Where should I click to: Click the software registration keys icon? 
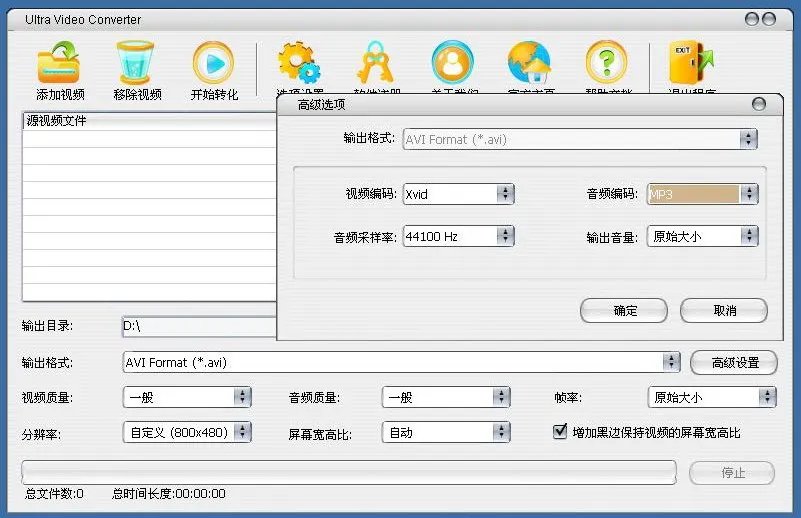click(375, 63)
